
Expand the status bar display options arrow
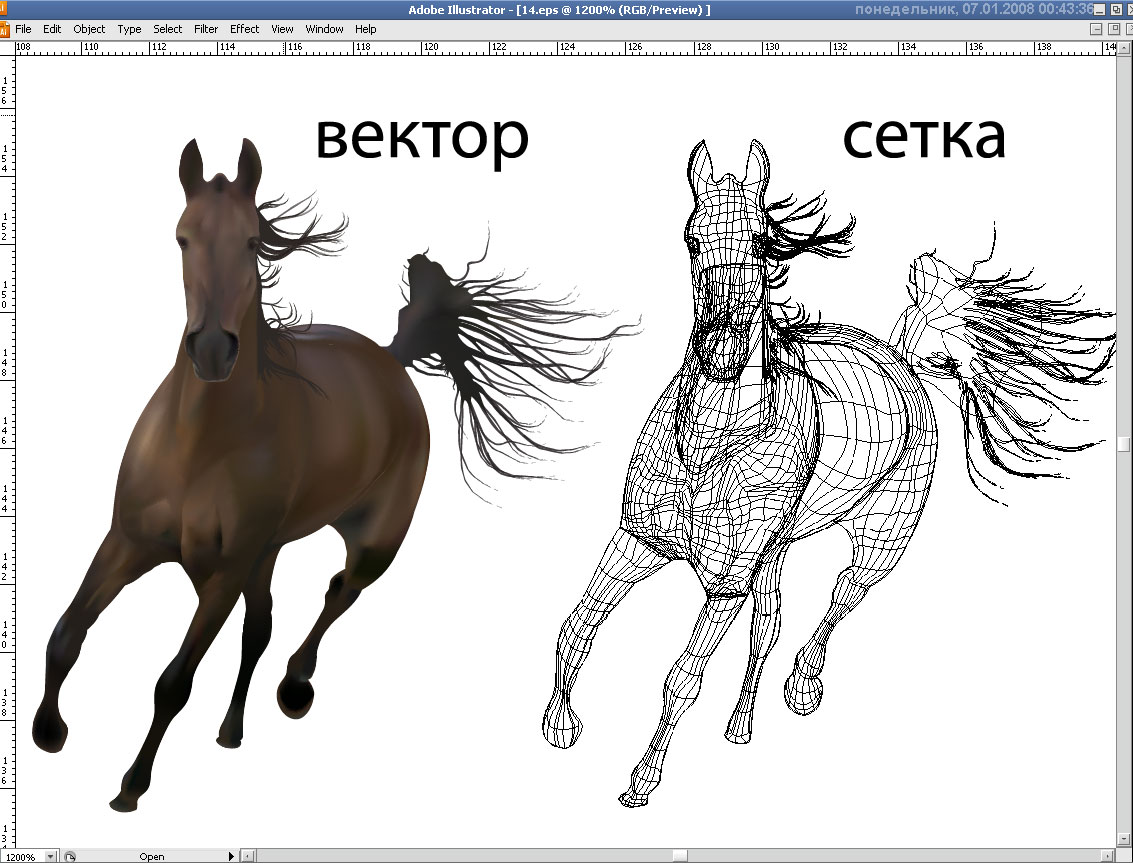(231, 857)
